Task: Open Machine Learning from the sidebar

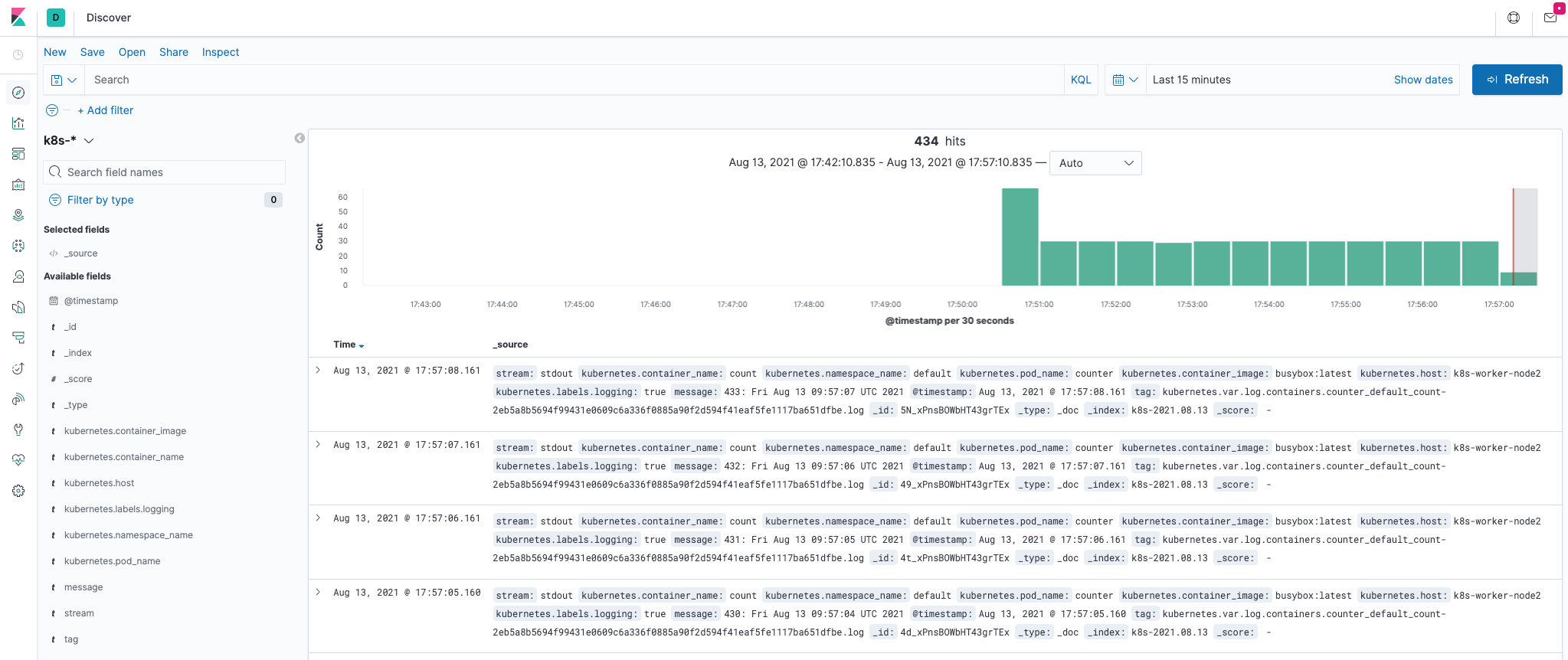Action: (x=18, y=246)
